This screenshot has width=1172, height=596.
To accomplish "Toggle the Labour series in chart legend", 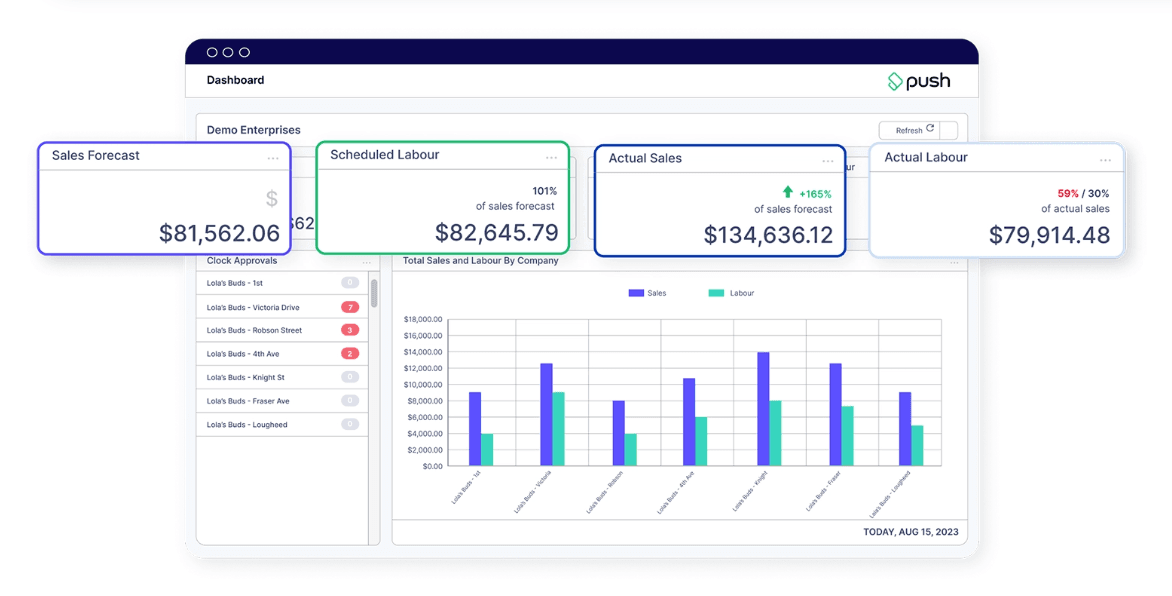I will (x=731, y=293).
